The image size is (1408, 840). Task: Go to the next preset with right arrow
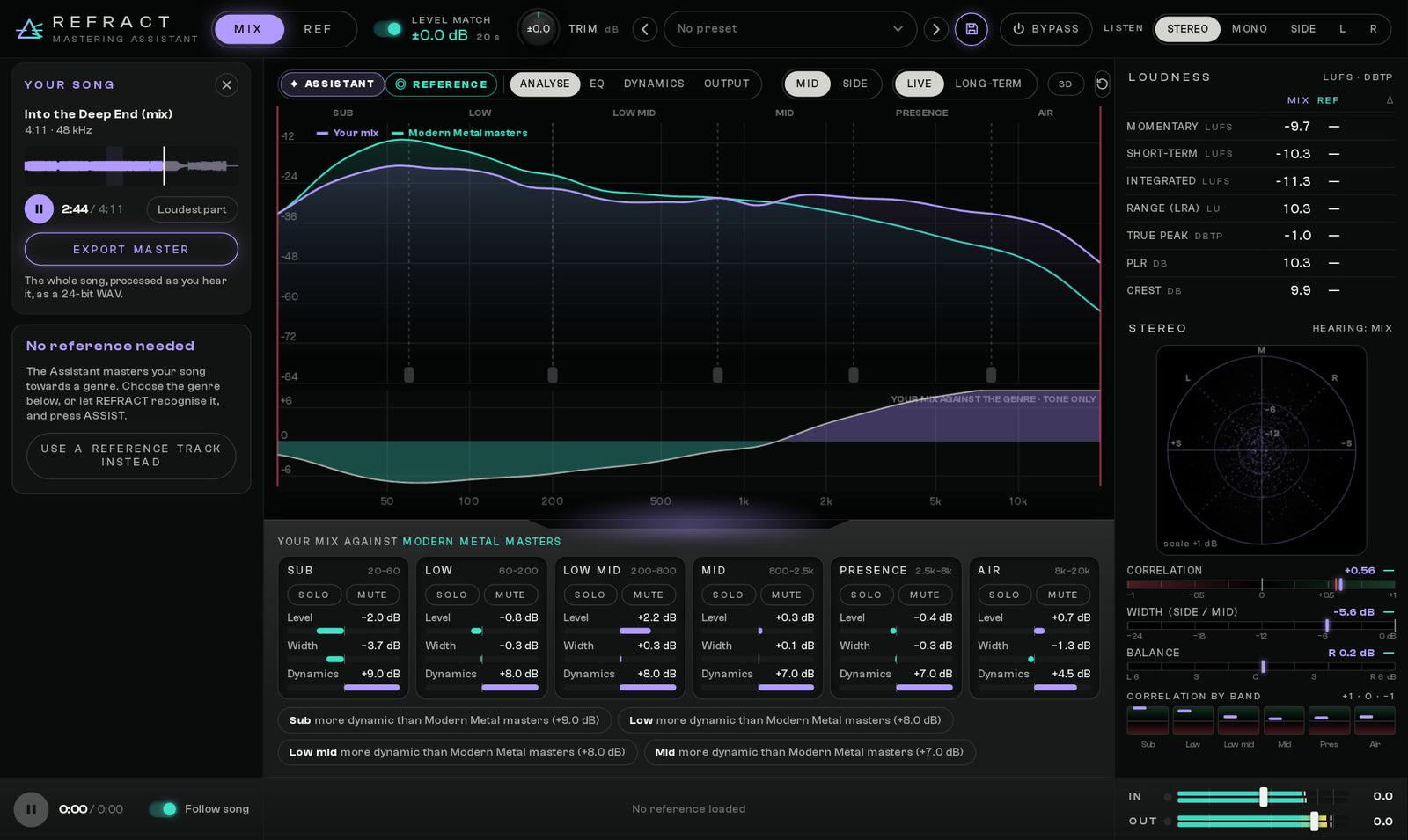(x=935, y=29)
